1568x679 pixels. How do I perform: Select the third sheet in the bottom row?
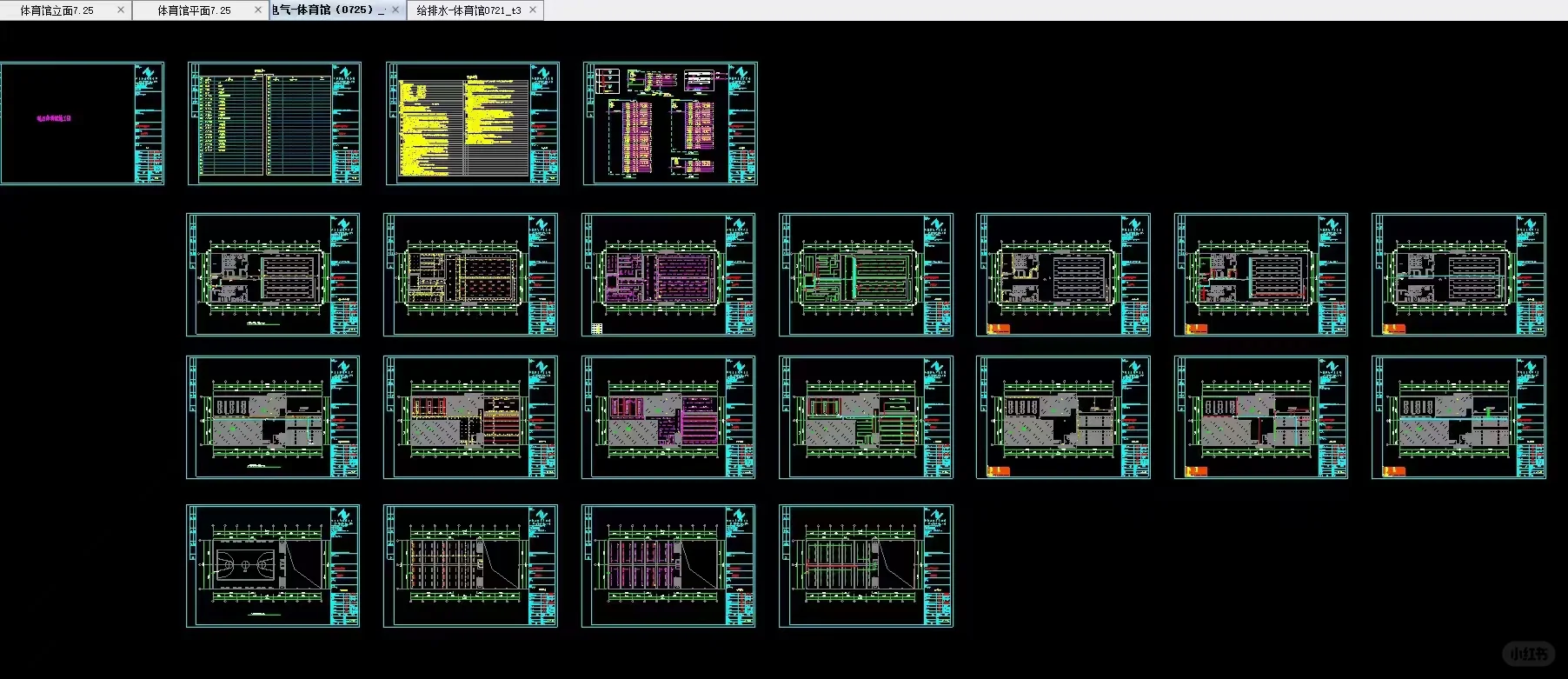[668, 566]
